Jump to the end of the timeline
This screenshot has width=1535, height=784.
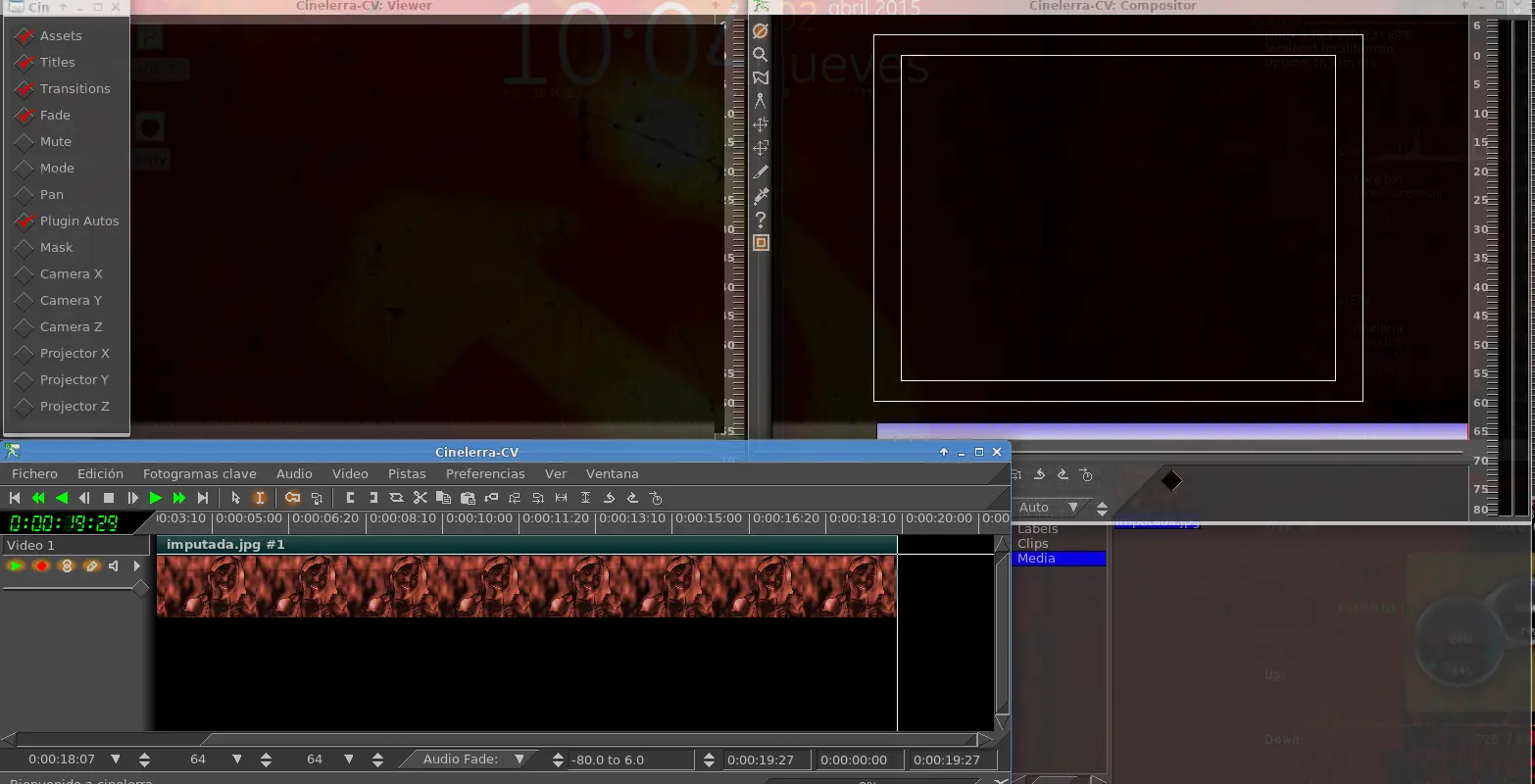click(x=203, y=498)
